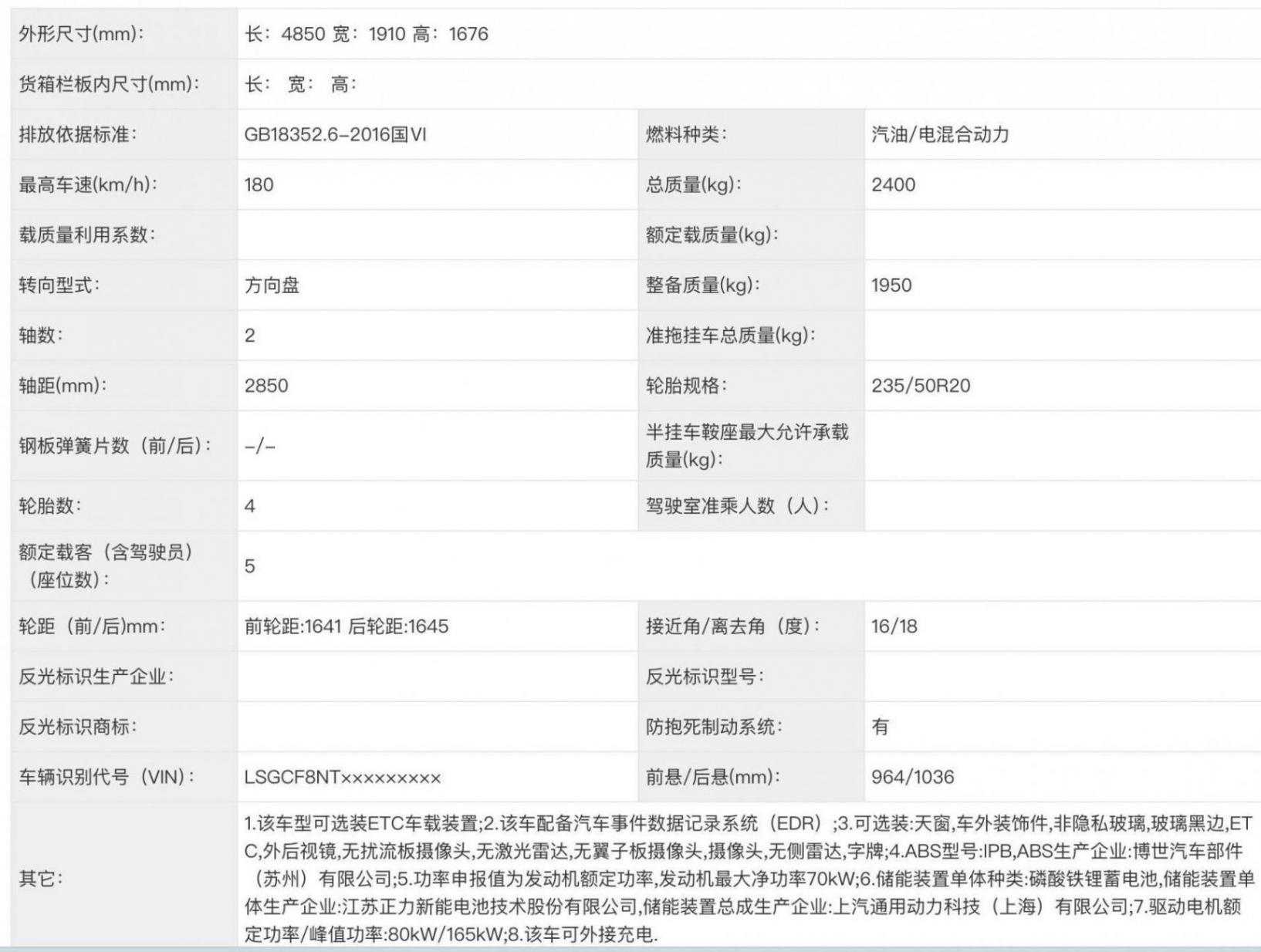Click the vehicle dimensions value 4850 1910 1676
Image resolution: width=1261 pixels, height=952 pixels.
366,34
